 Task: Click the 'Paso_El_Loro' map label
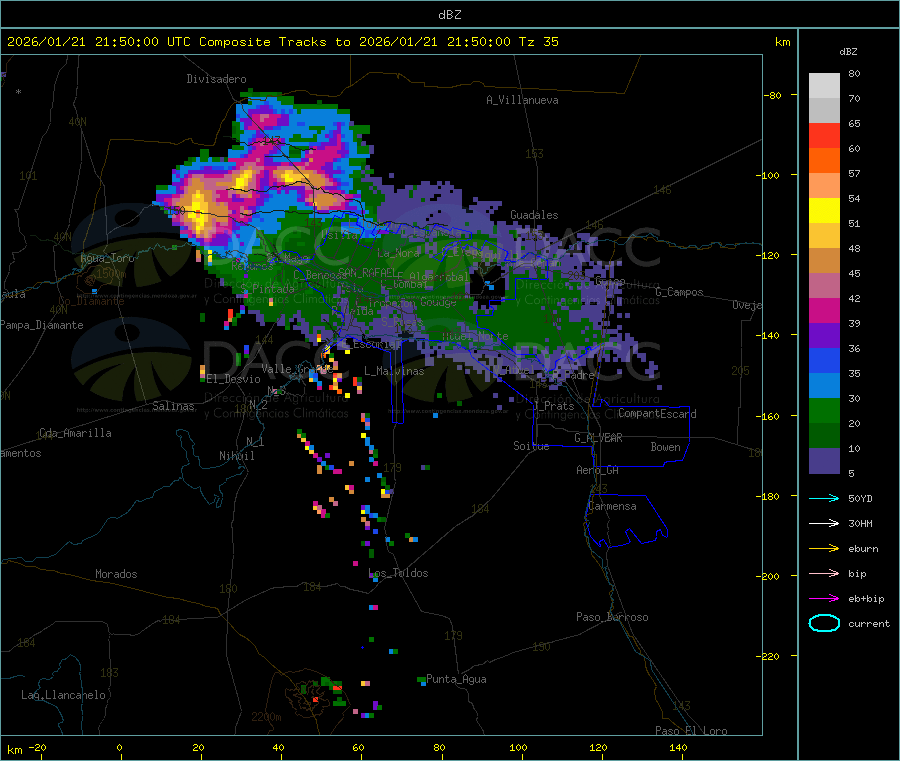click(x=691, y=731)
